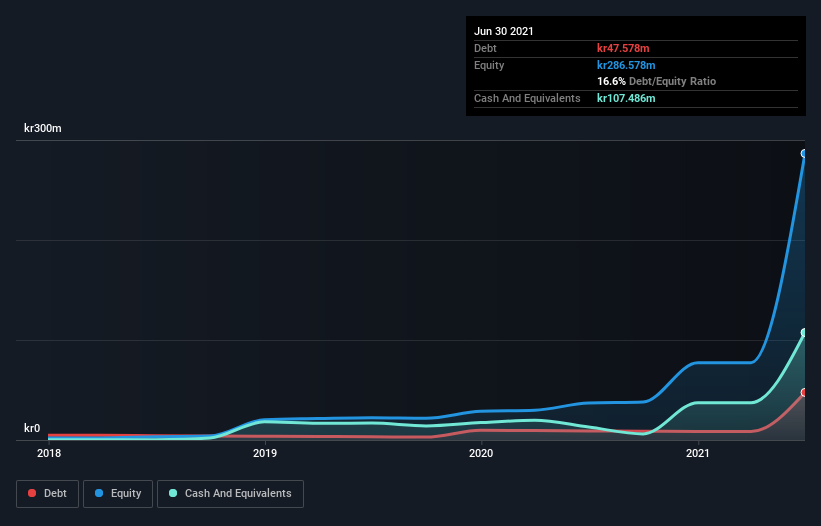
Task: Toggle the Debt series legend button
Action: click(47, 494)
